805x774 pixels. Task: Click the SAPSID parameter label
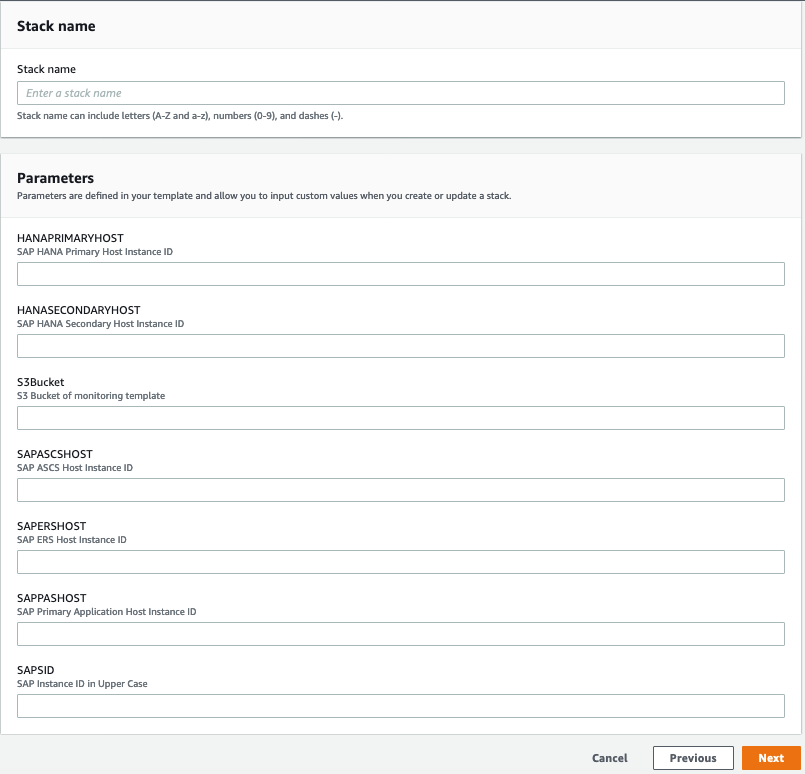click(x=35, y=670)
